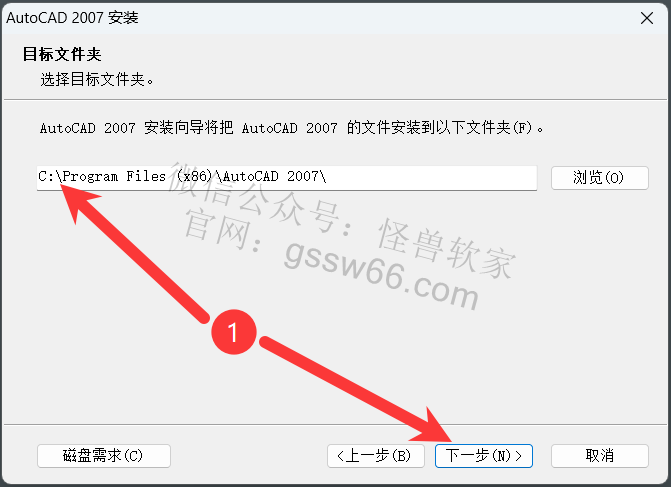671x487 pixels.
Task: Click the 目标文件夹 bold heading
Action: click(x=62, y=54)
